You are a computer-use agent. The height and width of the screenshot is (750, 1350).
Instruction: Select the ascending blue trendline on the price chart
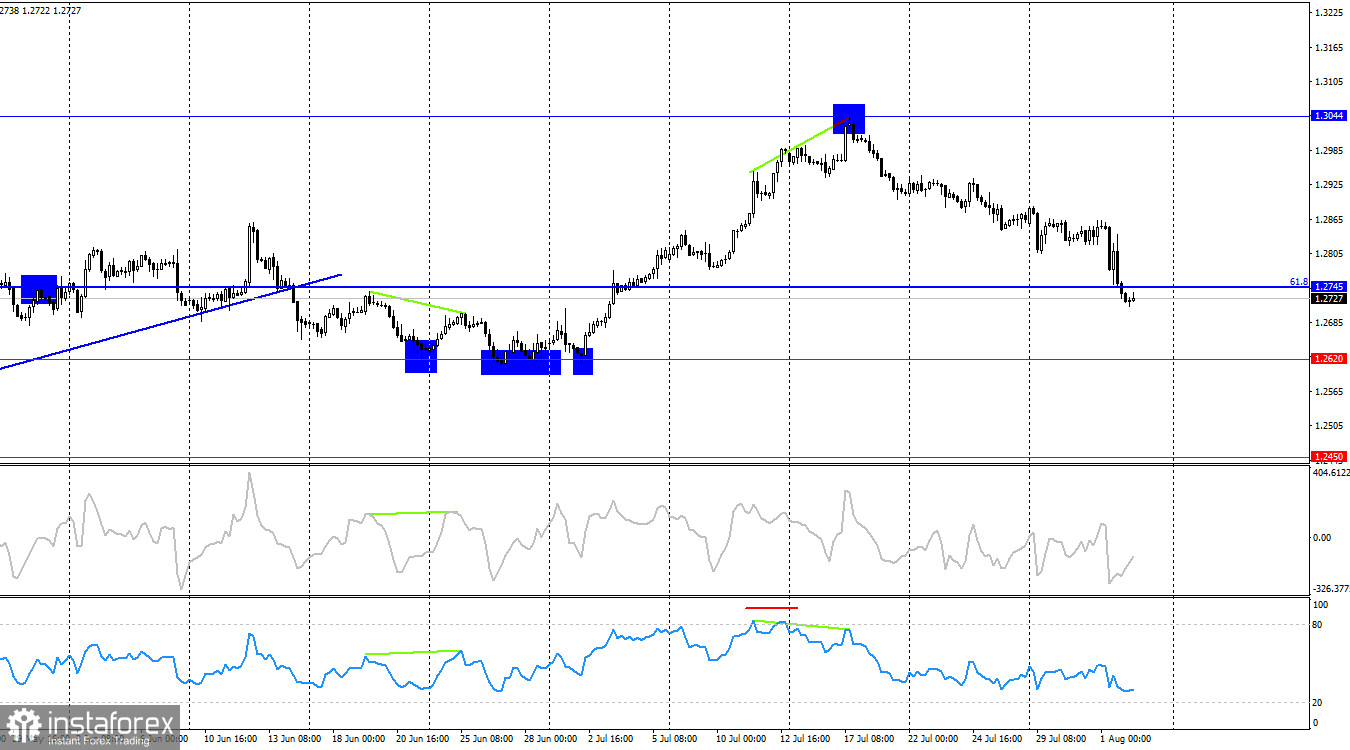coord(170,322)
